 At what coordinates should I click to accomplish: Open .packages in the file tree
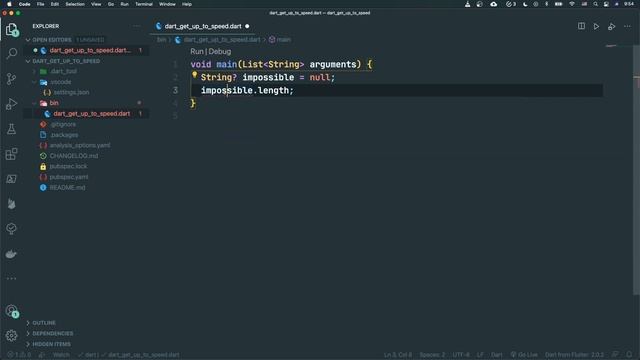64,135
